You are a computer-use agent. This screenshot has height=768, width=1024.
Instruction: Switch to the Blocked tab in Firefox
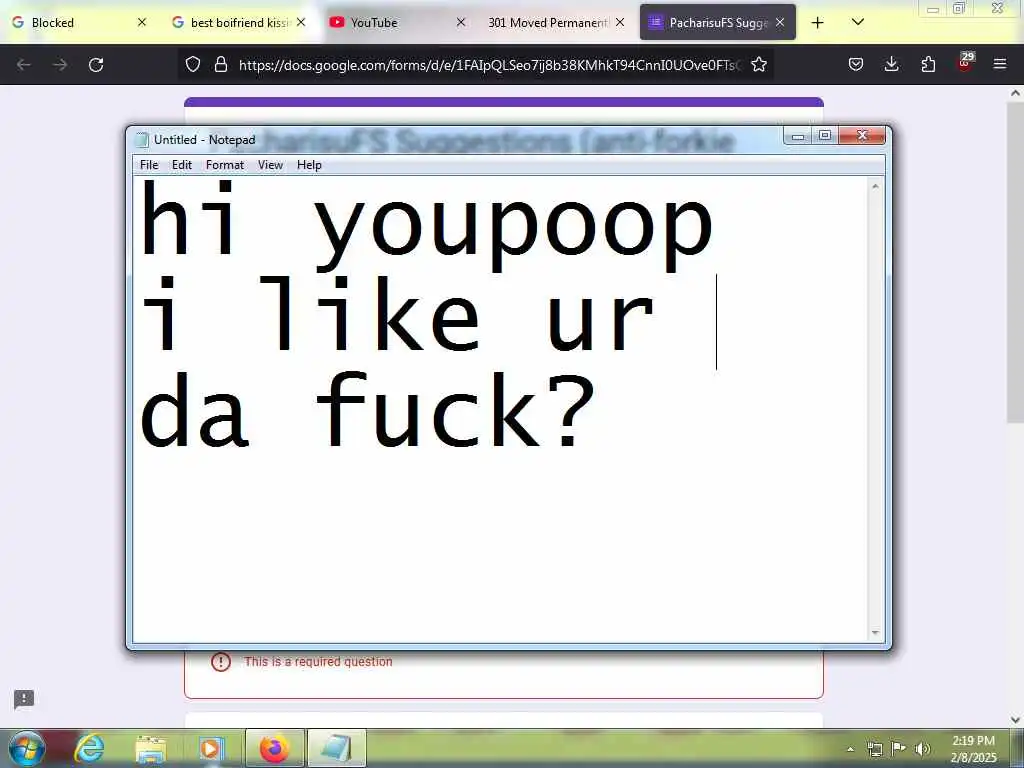tap(78, 22)
